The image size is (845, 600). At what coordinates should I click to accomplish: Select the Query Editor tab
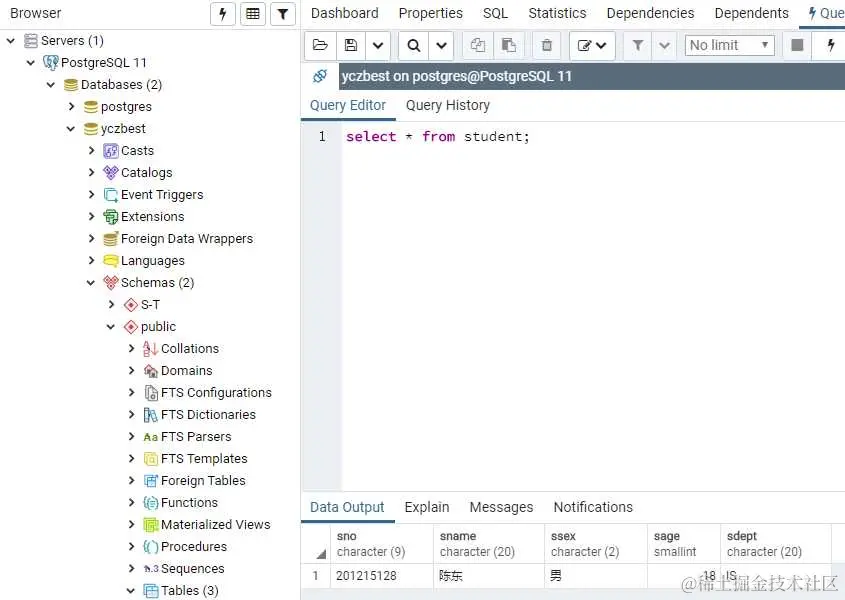348,105
